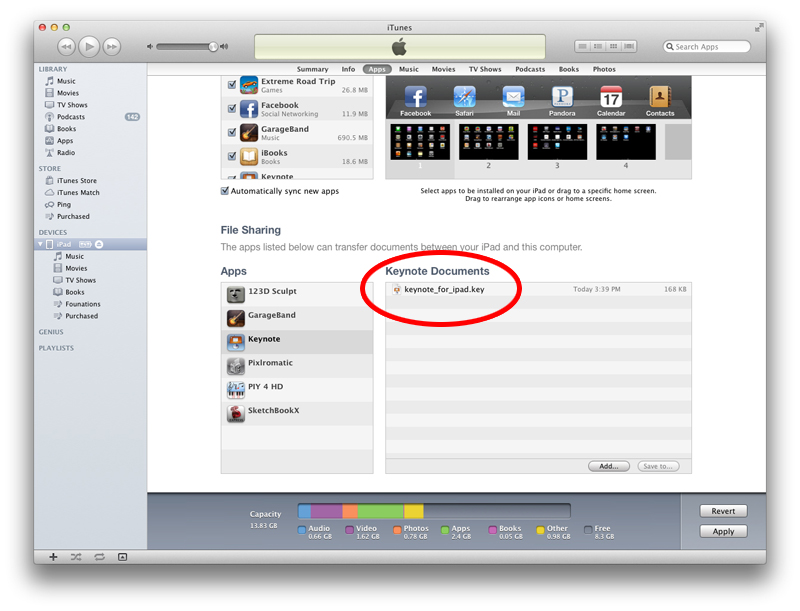Open Purchased under Store section
The height and width of the screenshot is (611, 800).
(73, 216)
